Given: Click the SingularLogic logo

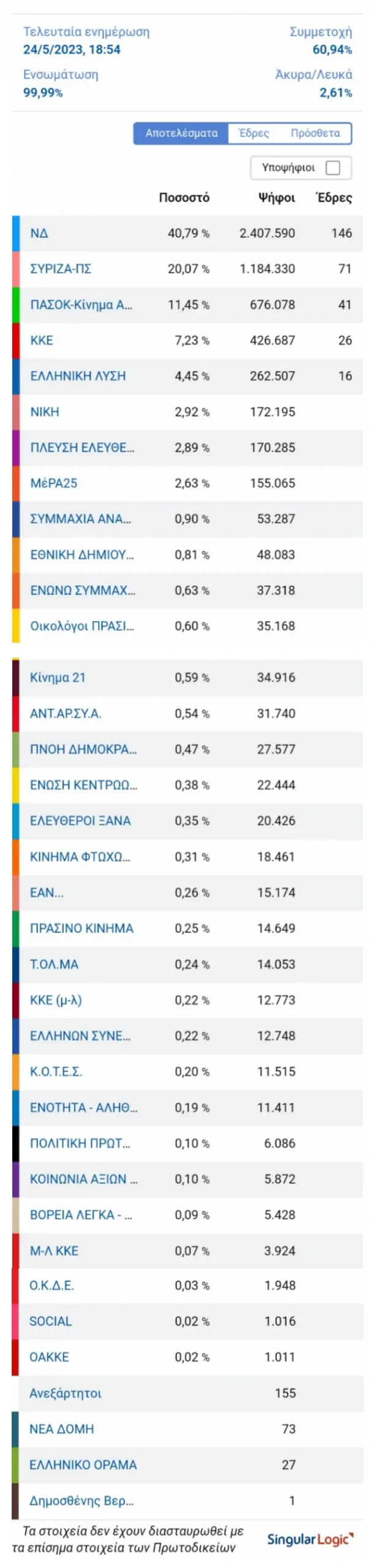Looking at the screenshot, I should [310, 1540].
